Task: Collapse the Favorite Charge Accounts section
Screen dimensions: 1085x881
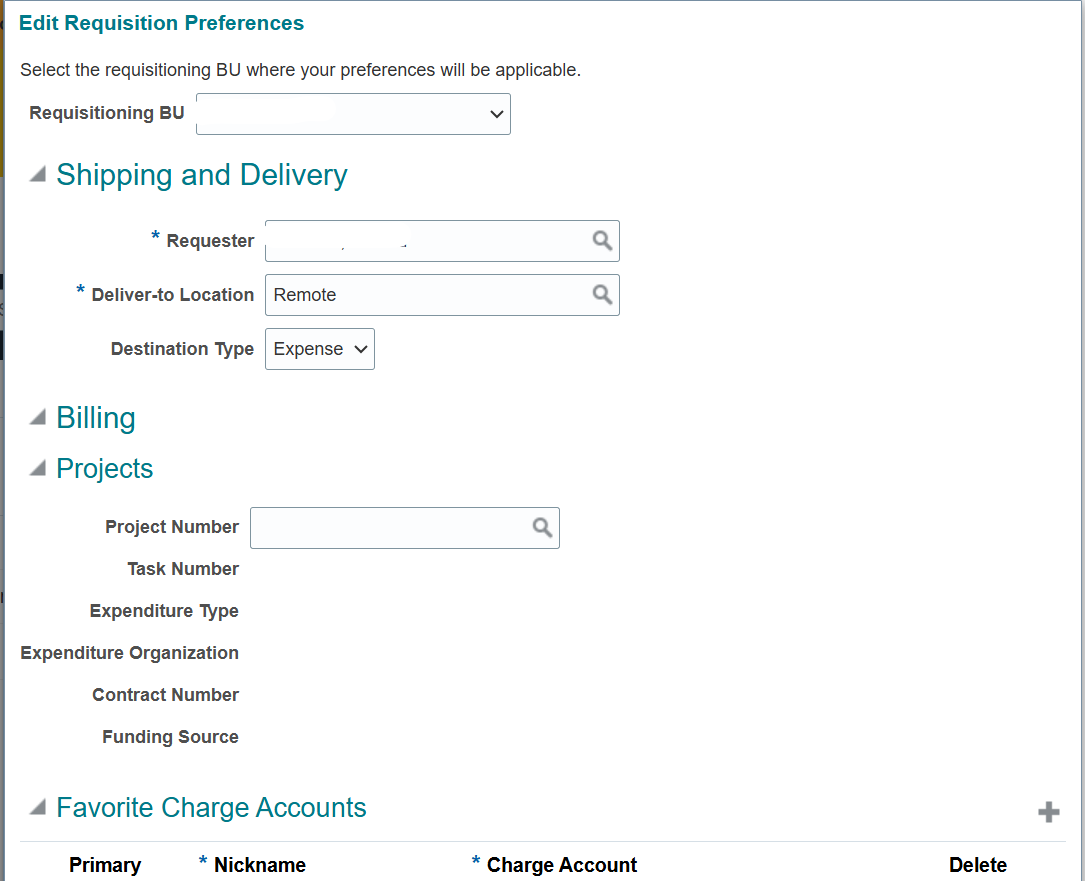Action: coord(37,807)
